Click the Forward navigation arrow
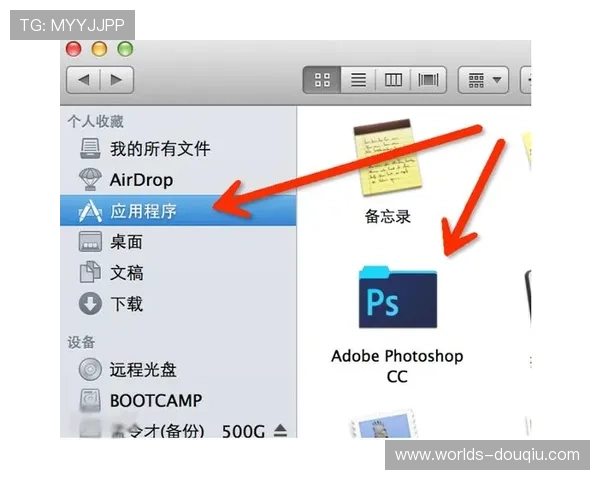 click(116, 79)
